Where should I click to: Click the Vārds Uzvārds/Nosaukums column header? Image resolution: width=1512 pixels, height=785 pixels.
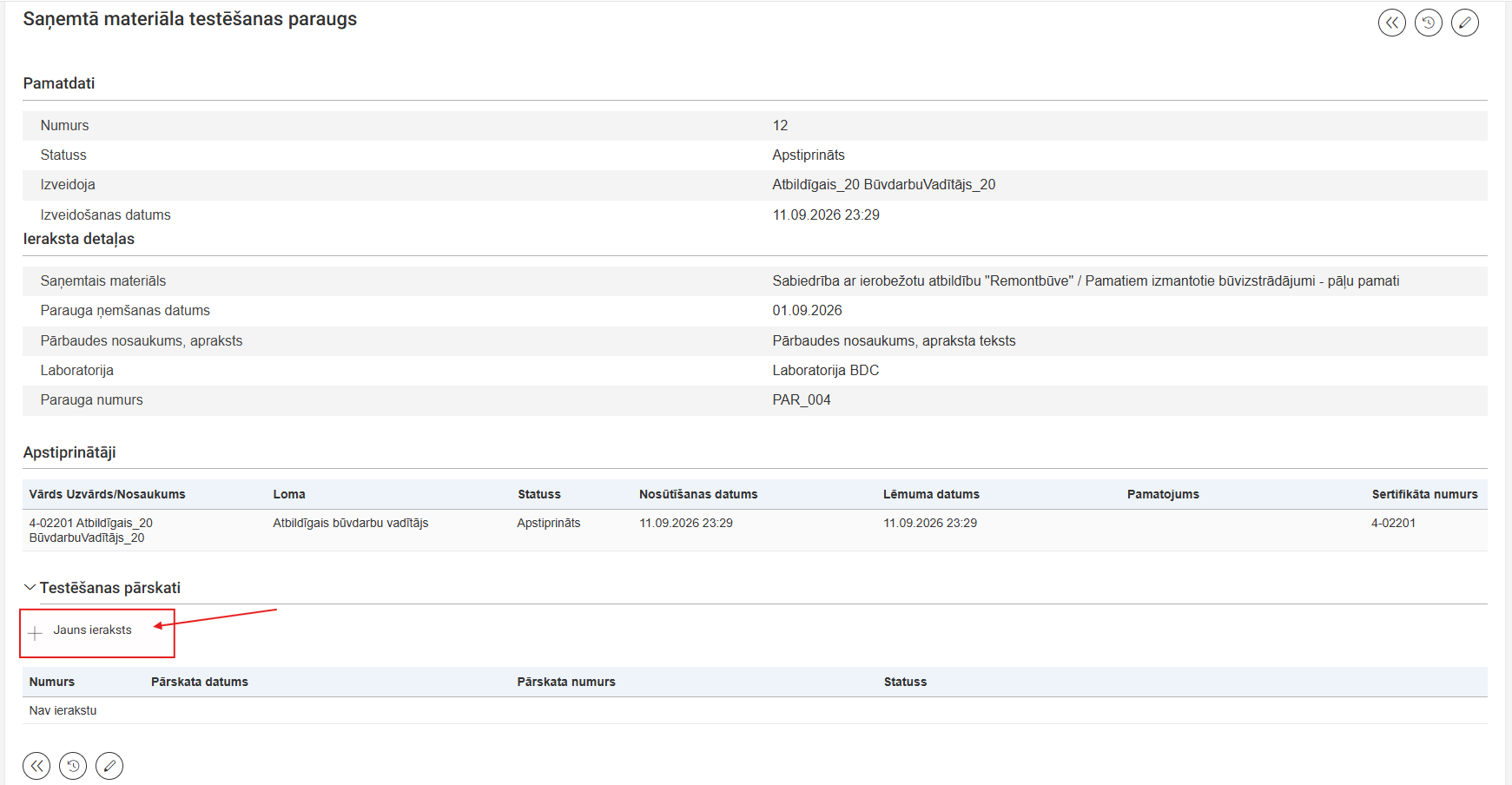[x=107, y=494]
